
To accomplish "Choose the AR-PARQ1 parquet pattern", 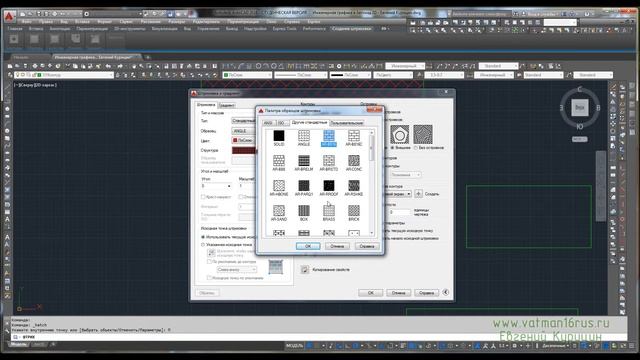I will tap(304, 186).
